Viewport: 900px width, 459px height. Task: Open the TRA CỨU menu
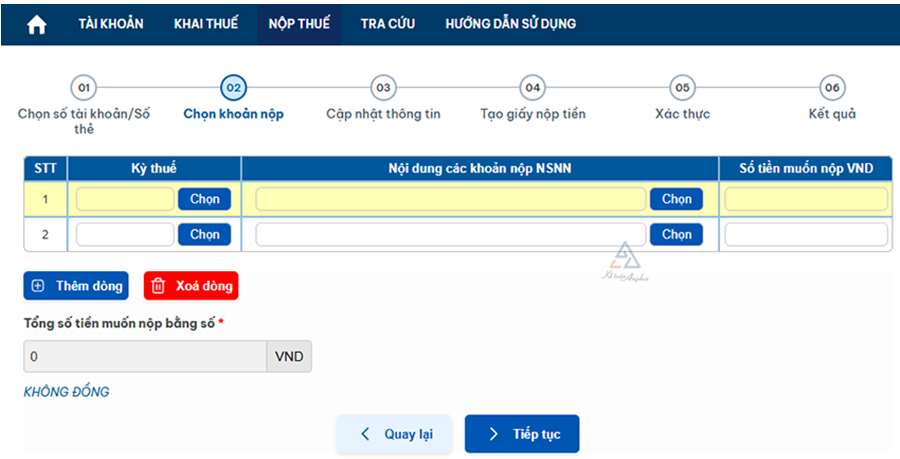pos(388,24)
